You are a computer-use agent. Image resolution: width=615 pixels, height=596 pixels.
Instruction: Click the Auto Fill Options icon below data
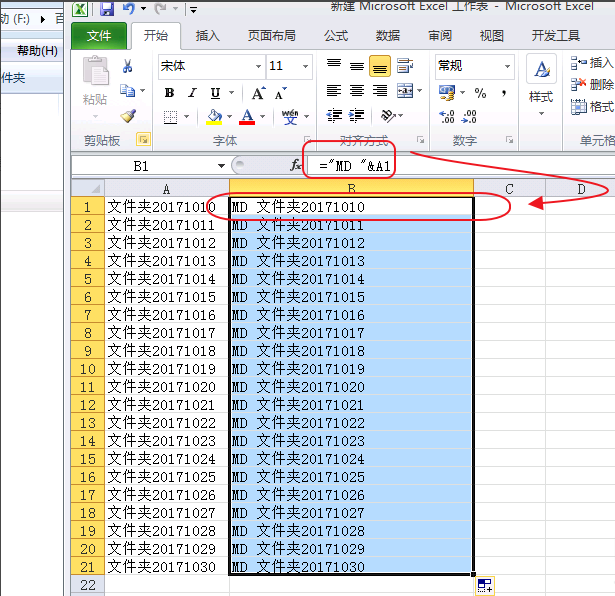click(x=484, y=585)
